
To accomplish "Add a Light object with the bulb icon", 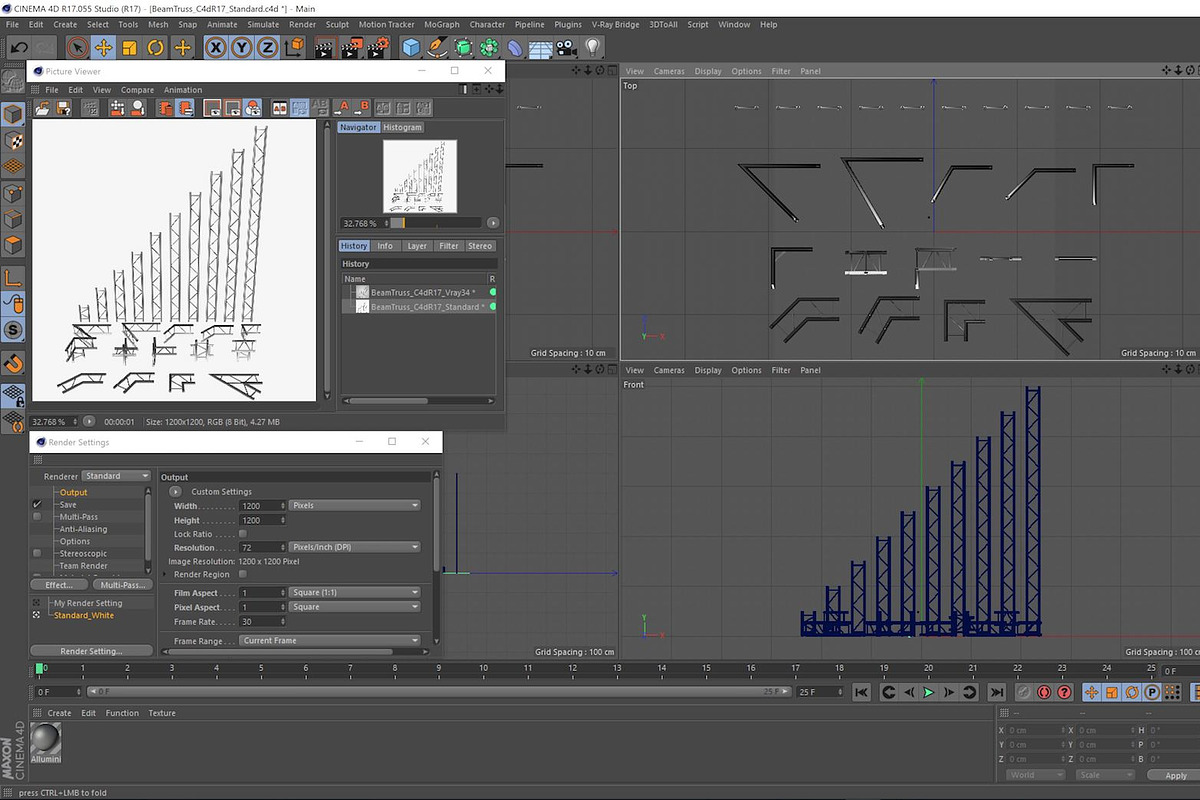I will point(593,47).
